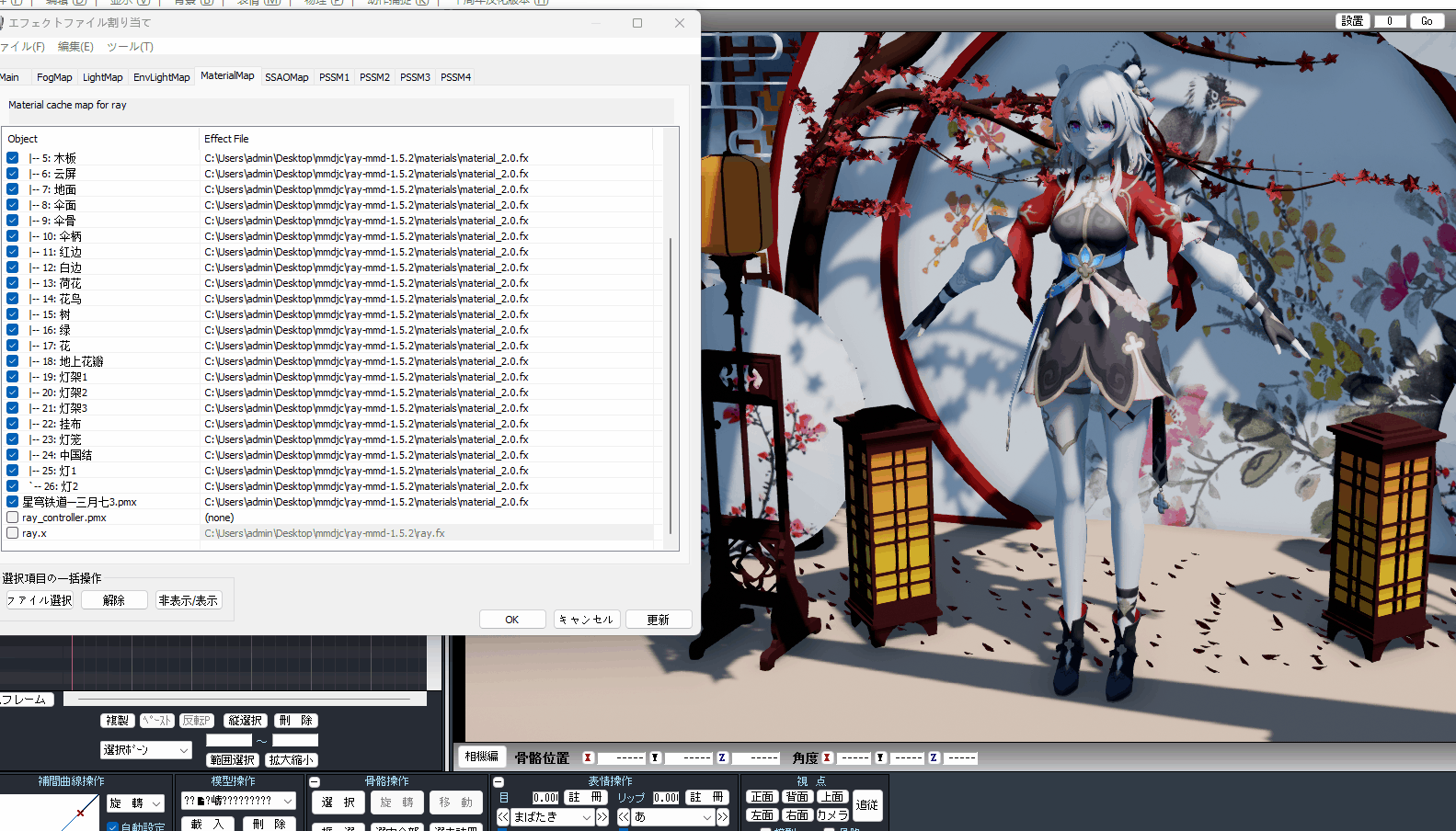
Task: Uncheck the 5: 木板 checkbox
Action: (13, 158)
